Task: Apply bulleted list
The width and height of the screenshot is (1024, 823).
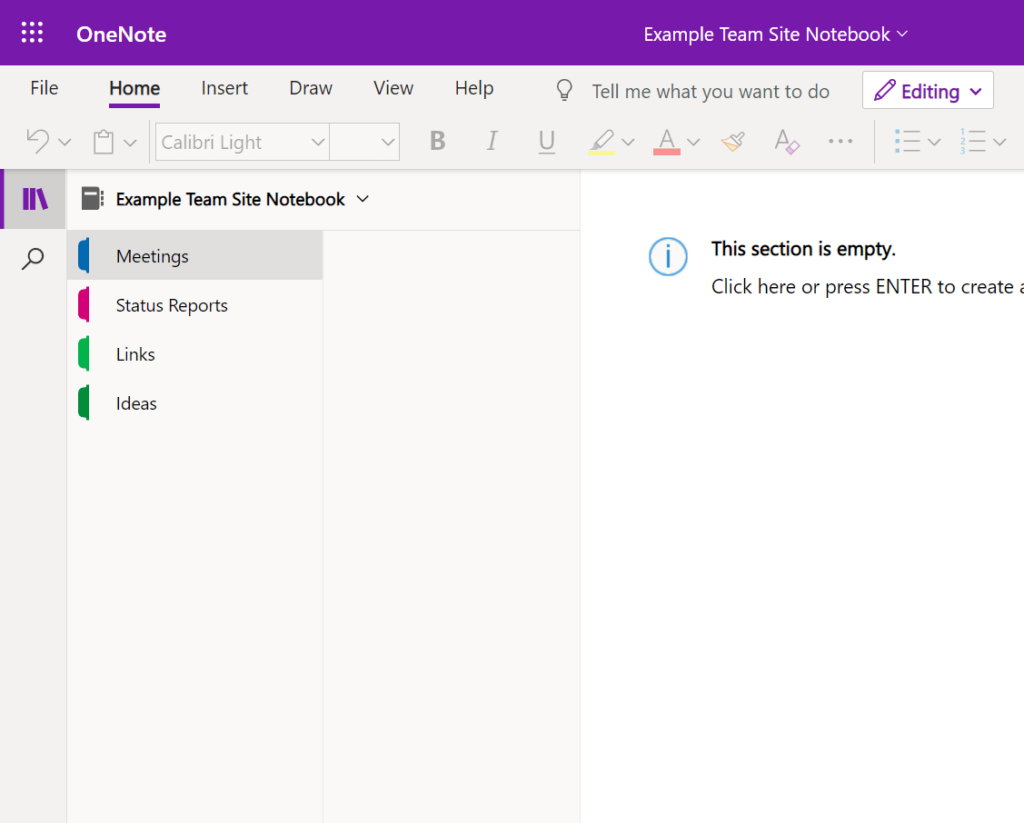Action: [x=907, y=141]
